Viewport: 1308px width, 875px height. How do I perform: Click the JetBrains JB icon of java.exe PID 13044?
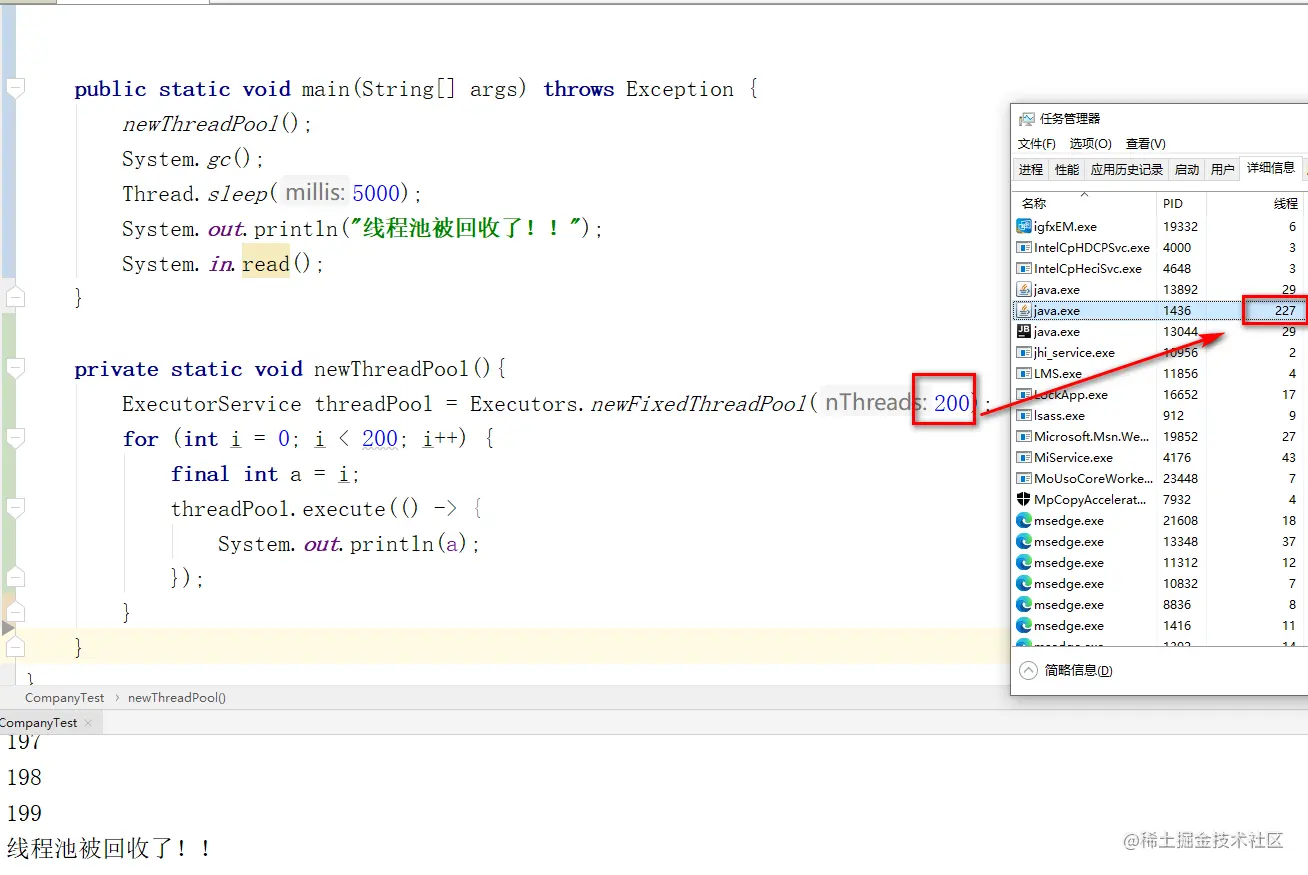(1024, 331)
